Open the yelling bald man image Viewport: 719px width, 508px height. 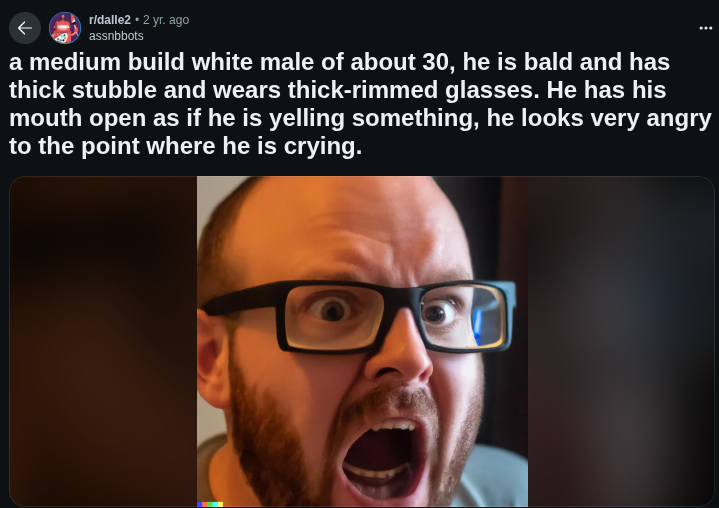pyautogui.click(x=362, y=342)
